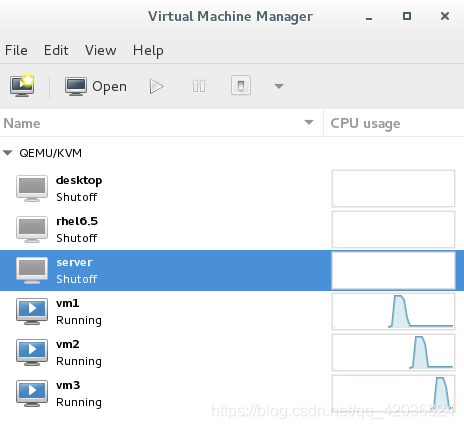Screen dimensions: 464x429
Task: Collapse the QEMU/KVM connection tree
Action: click(7, 153)
